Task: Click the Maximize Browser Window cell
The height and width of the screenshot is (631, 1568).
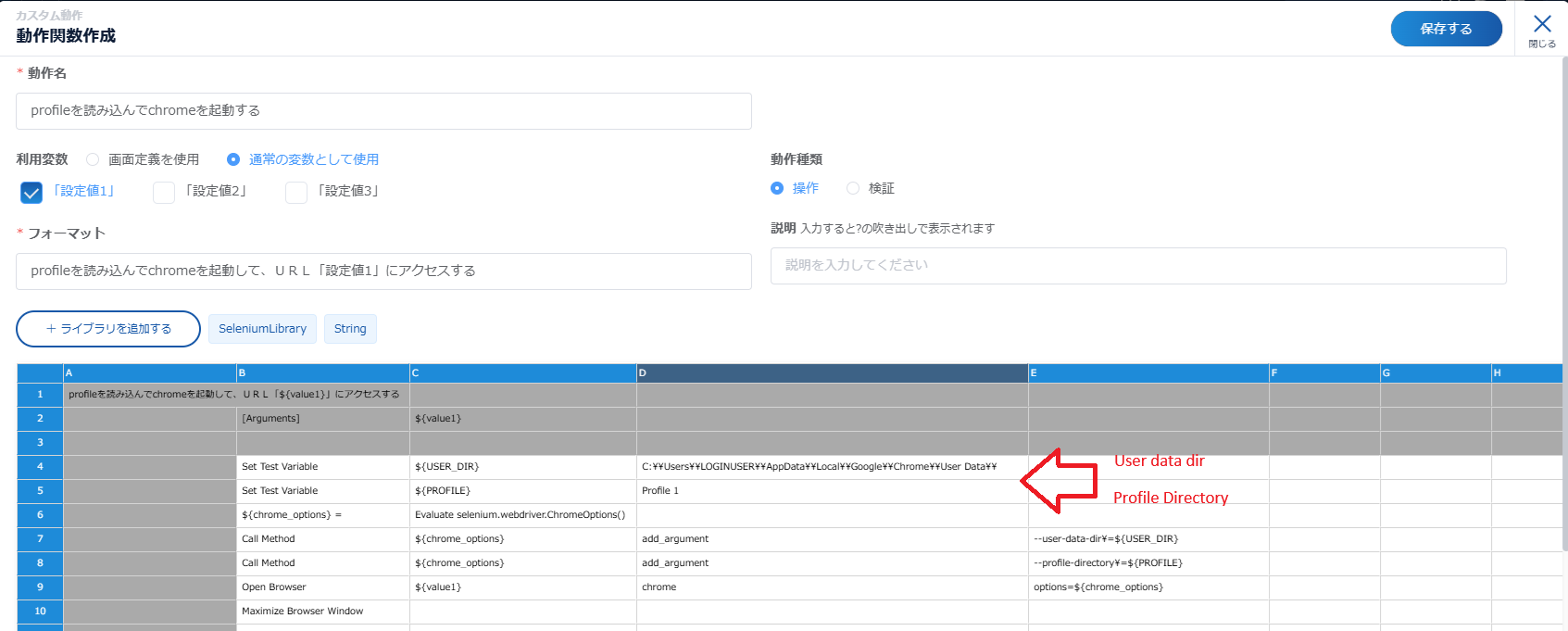Action: [322, 612]
